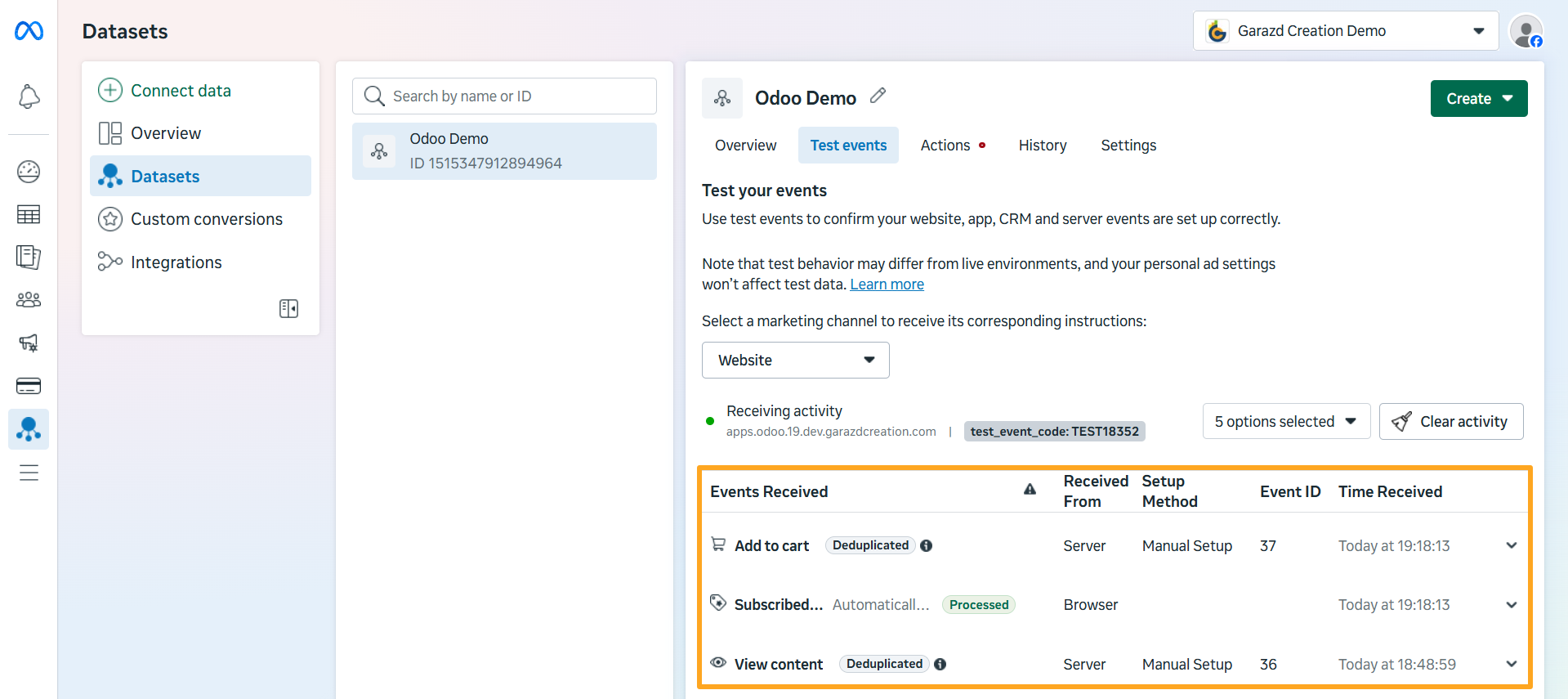Click the Odoo Demo dataset icon in header
The width and height of the screenshot is (1568, 699).
point(722,98)
